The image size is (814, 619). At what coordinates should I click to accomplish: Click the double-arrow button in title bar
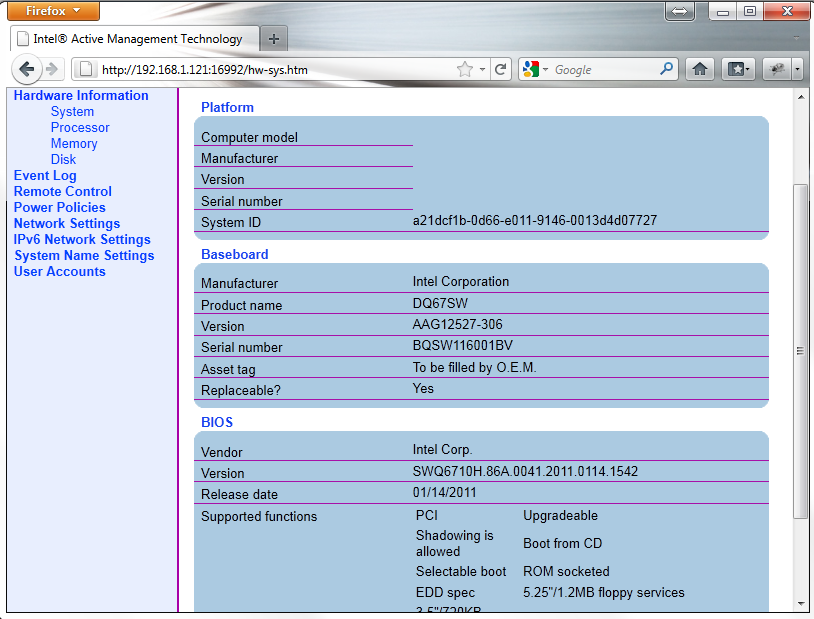click(x=680, y=11)
